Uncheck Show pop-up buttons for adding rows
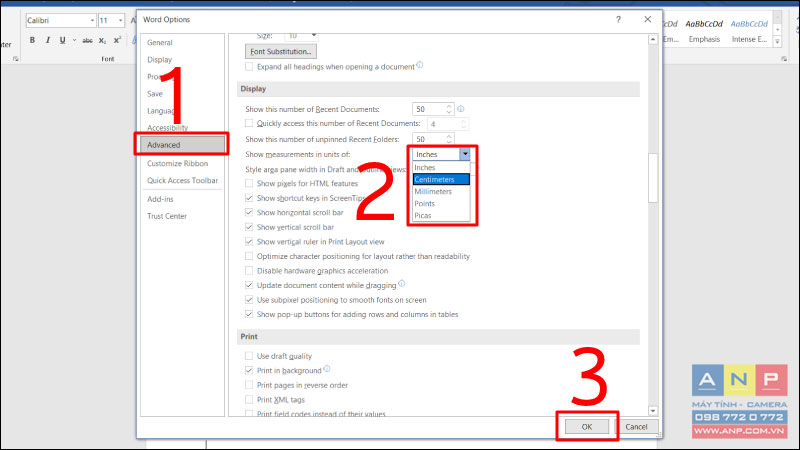800x450 pixels. (x=249, y=314)
